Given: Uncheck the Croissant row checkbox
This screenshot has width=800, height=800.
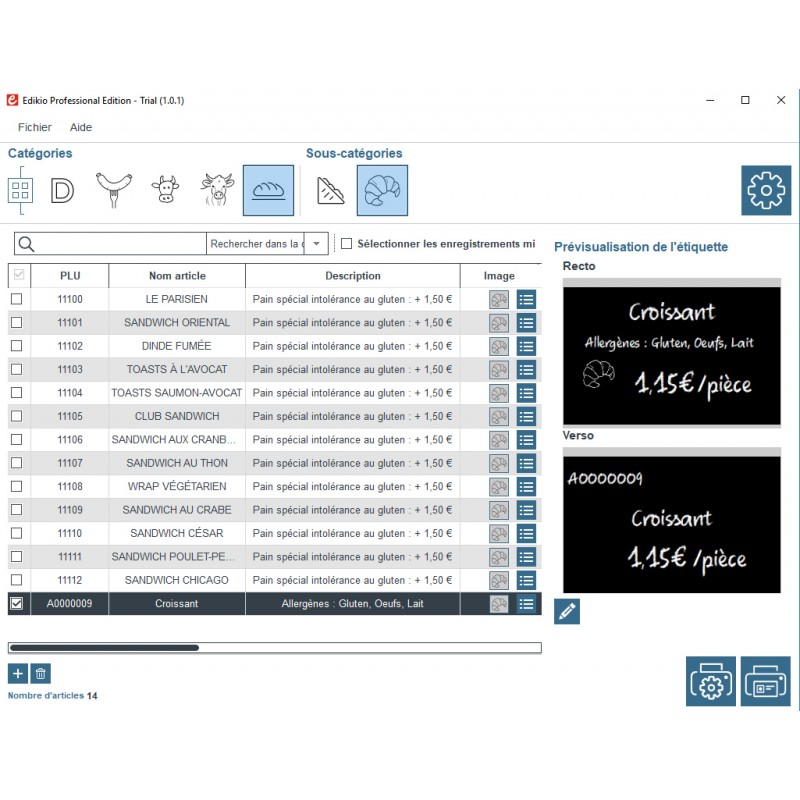Looking at the screenshot, I should pyautogui.click(x=17, y=604).
